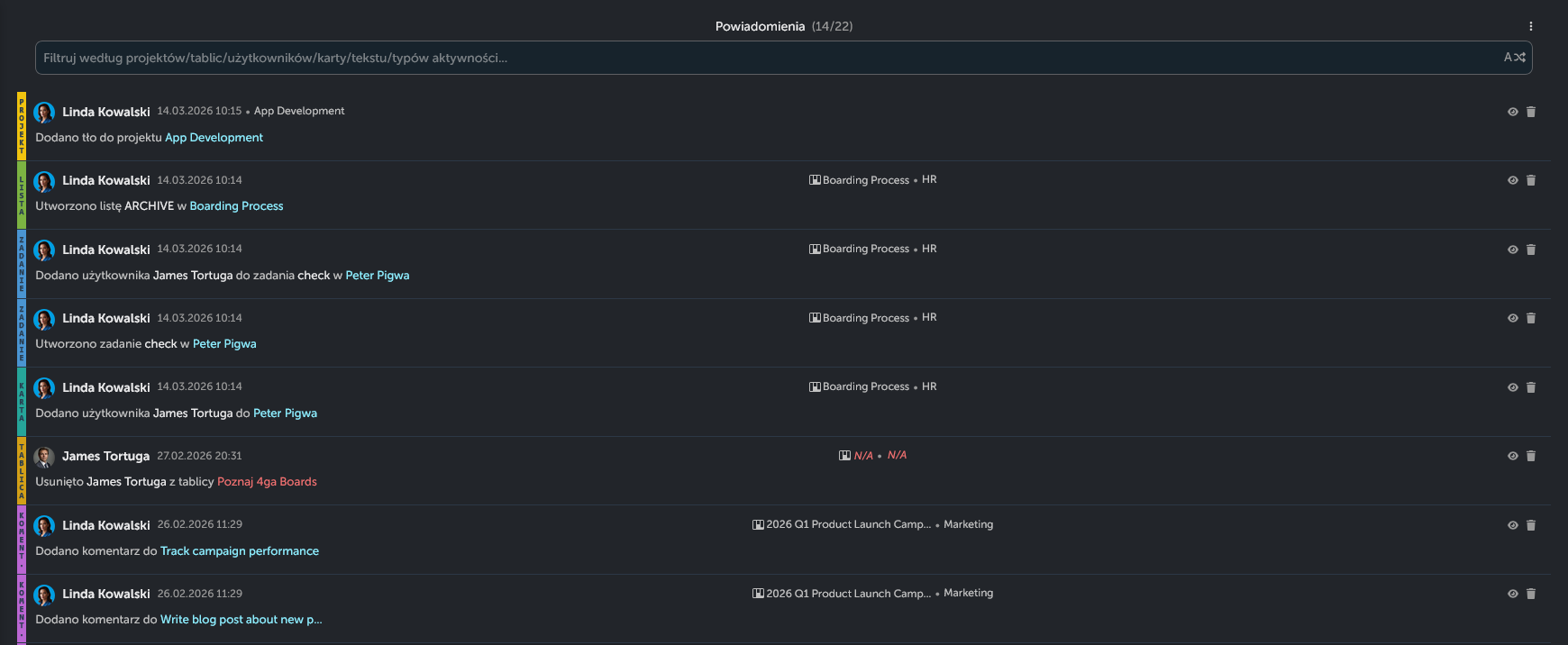Delete the Track campaign performance comment notification
Viewport: 1568px width, 645px height.
click(x=1530, y=525)
